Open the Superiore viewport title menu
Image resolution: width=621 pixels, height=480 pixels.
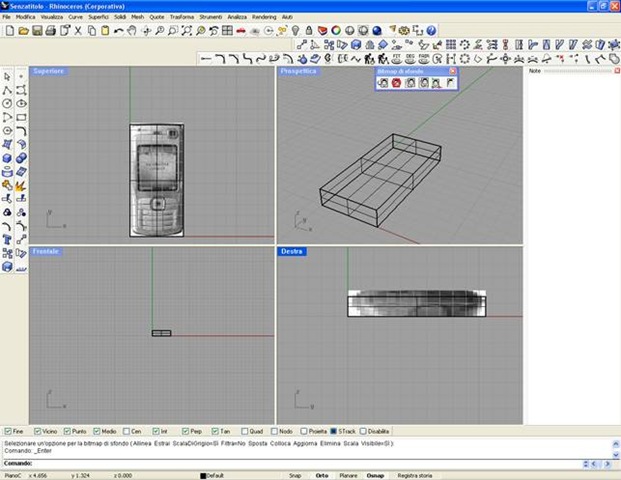click(49, 72)
